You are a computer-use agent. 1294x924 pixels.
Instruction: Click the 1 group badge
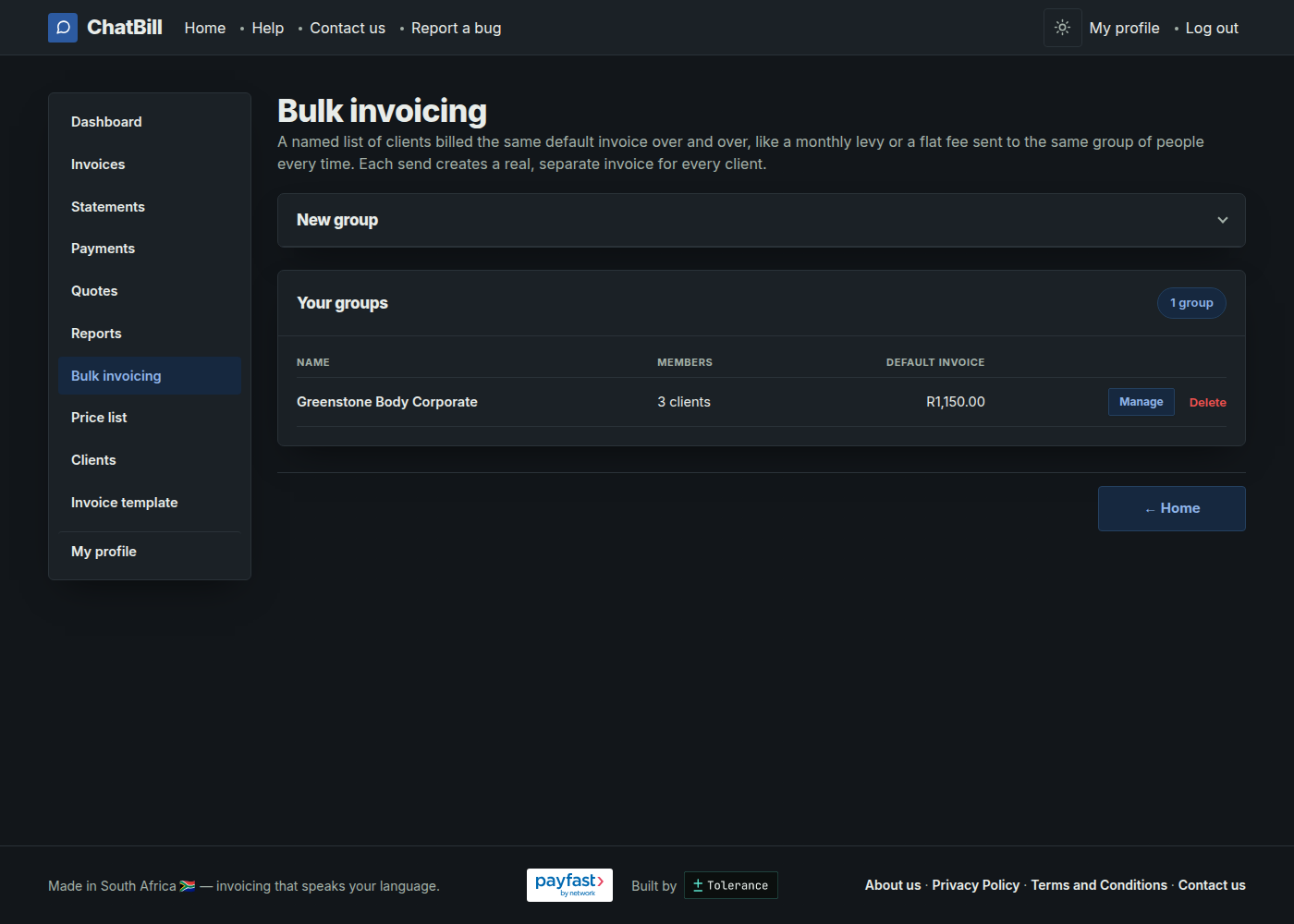1191,303
